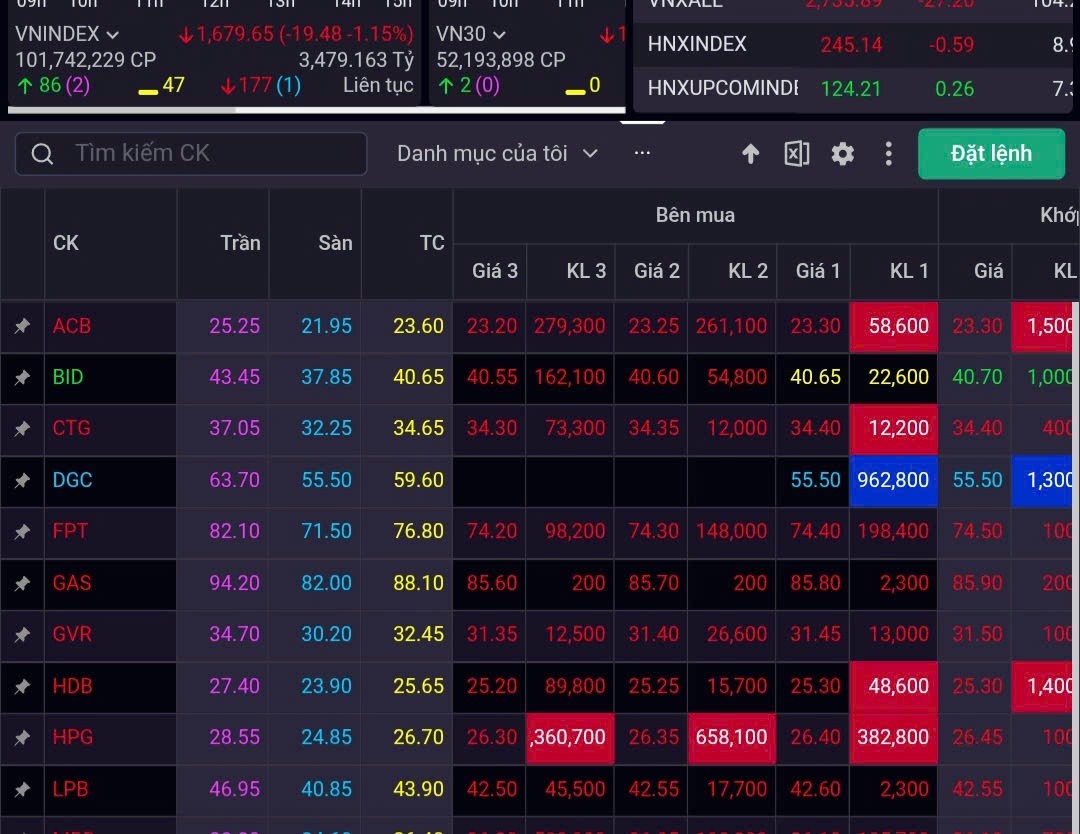This screenshot has height=834, width=1080.
Task: Open LPB stock symbol
Action: [70, 789]
